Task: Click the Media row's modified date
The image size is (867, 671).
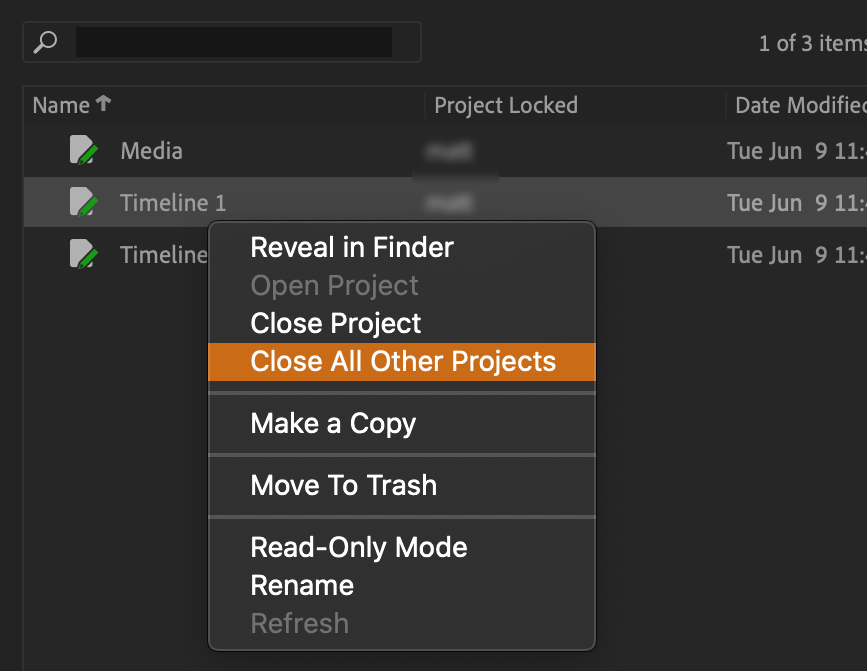Action: (x=794, y=151)
